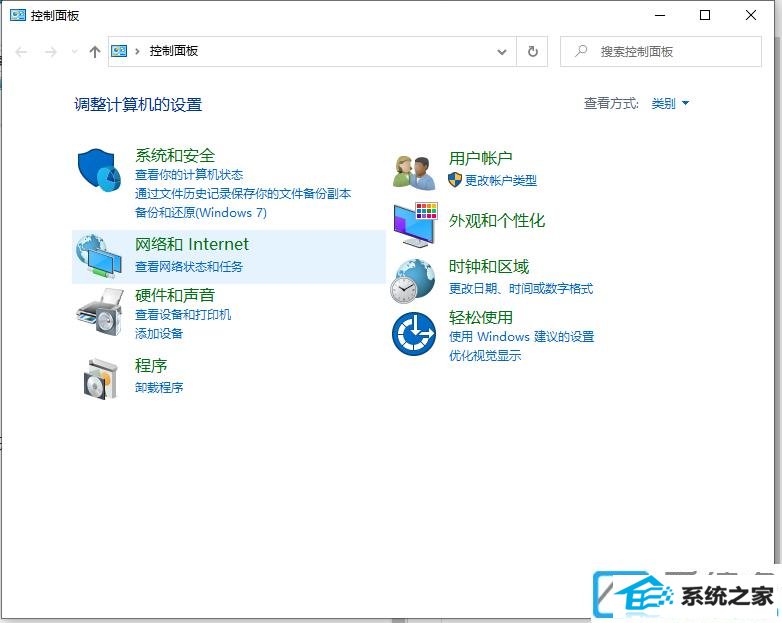Open 查看你的计算机状态 link
The width and height of the screenshot is (782, 623).
pos(189,175)
